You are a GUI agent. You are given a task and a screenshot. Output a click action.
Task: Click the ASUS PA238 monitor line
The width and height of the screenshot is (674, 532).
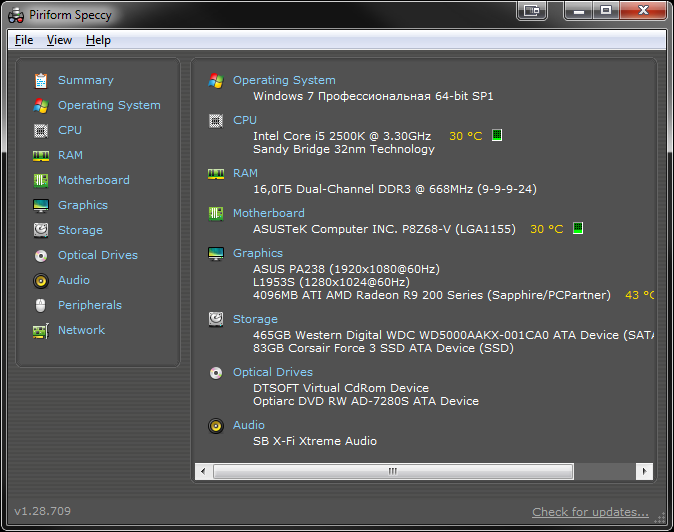(346, 269)
